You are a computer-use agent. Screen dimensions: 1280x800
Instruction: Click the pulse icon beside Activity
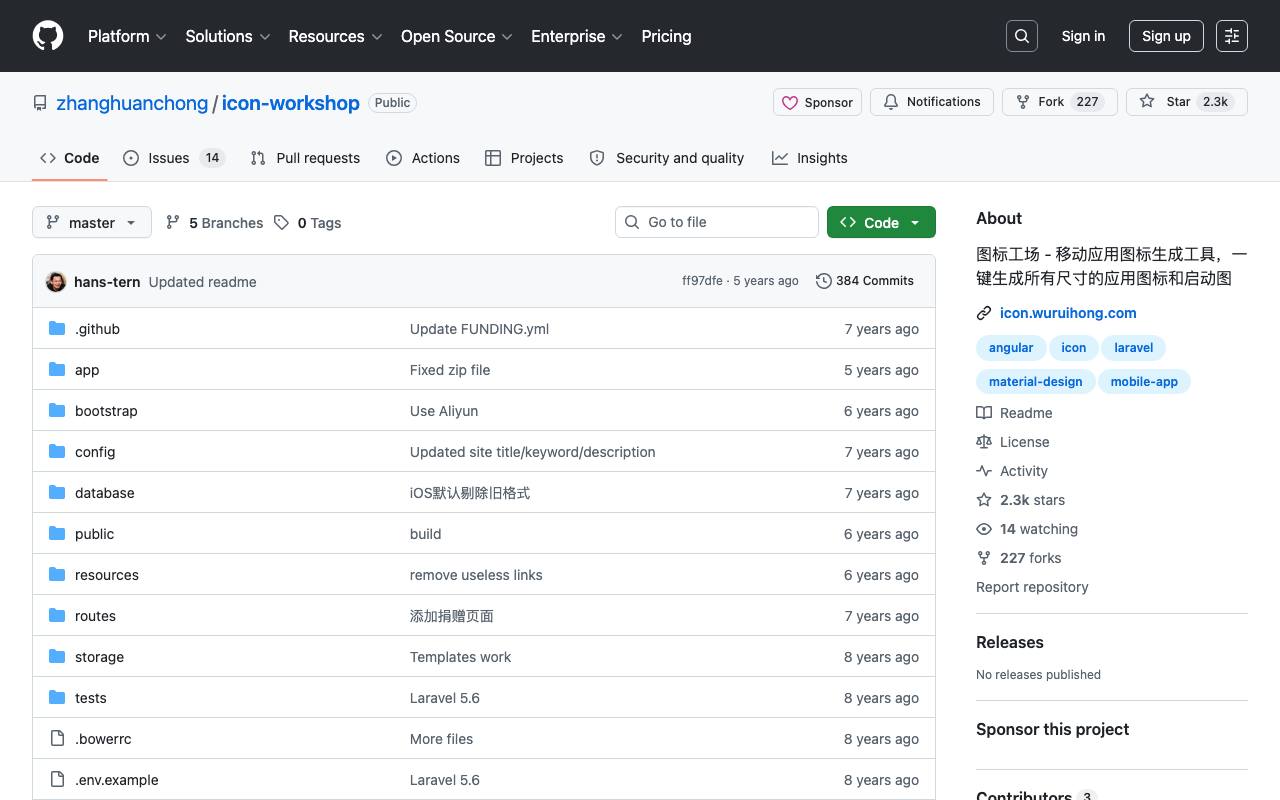point(984,471)
